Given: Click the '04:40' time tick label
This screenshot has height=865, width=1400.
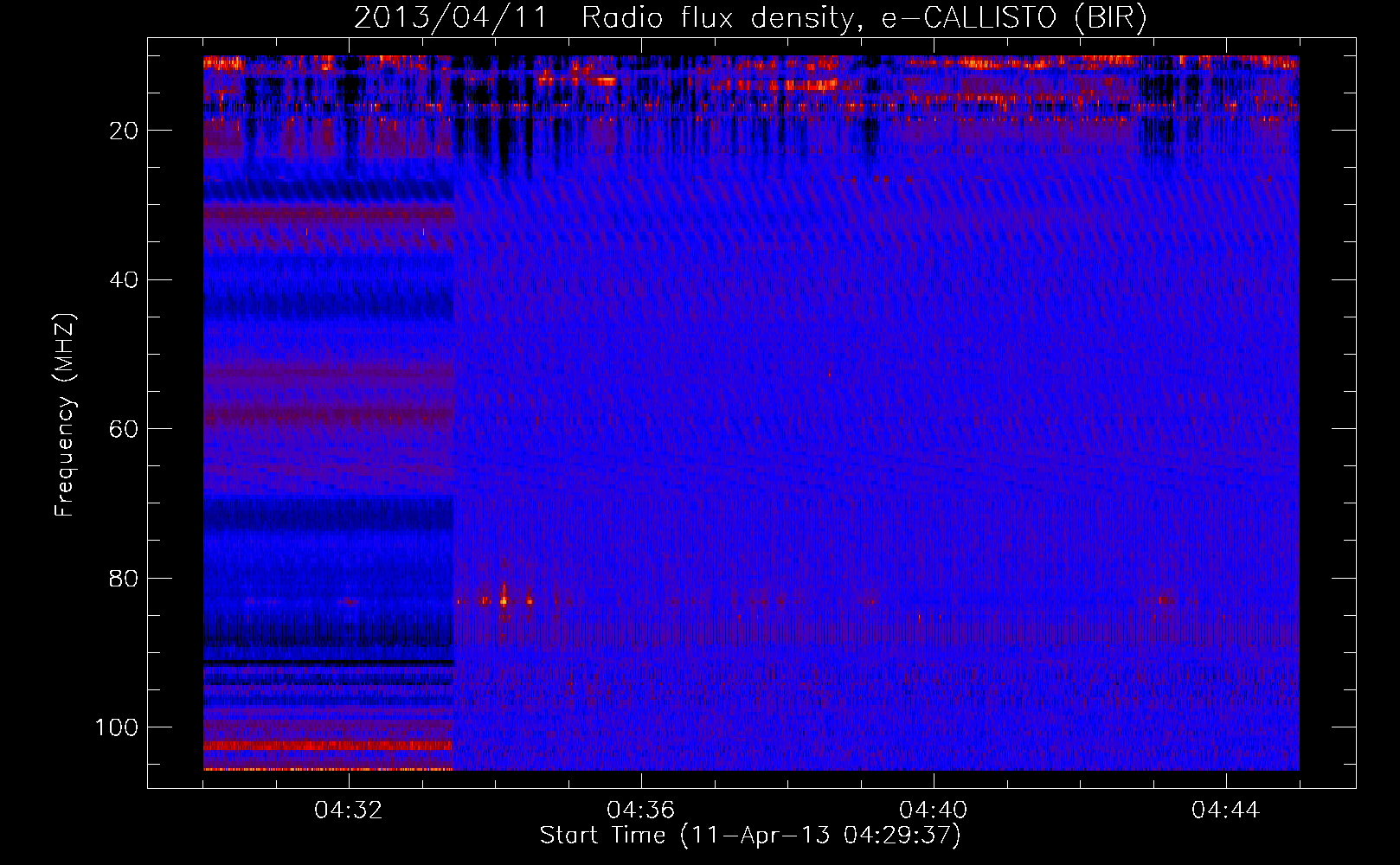Looking at the screenshot, I should pos(934,811).
